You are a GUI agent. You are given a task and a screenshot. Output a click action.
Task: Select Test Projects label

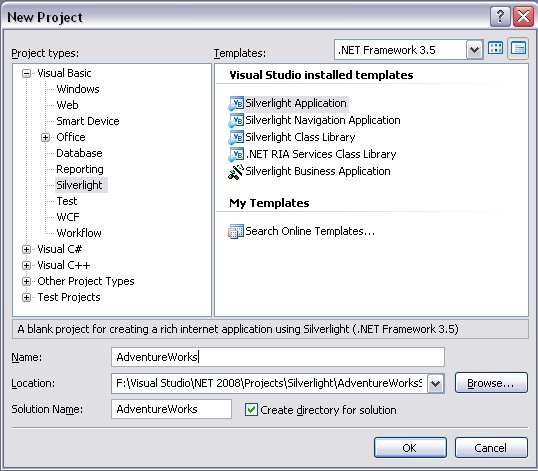69,297
